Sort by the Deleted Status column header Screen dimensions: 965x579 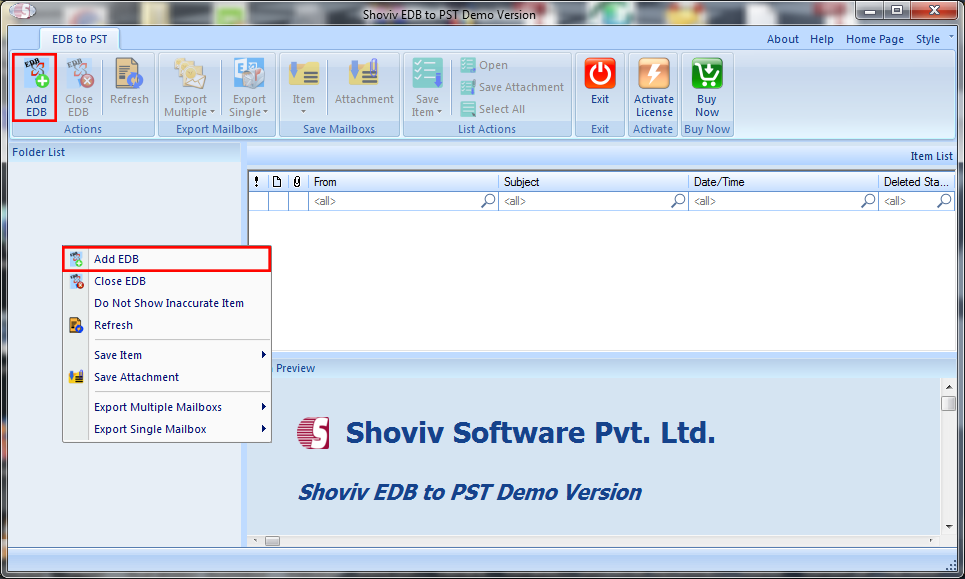pos(916,182)
